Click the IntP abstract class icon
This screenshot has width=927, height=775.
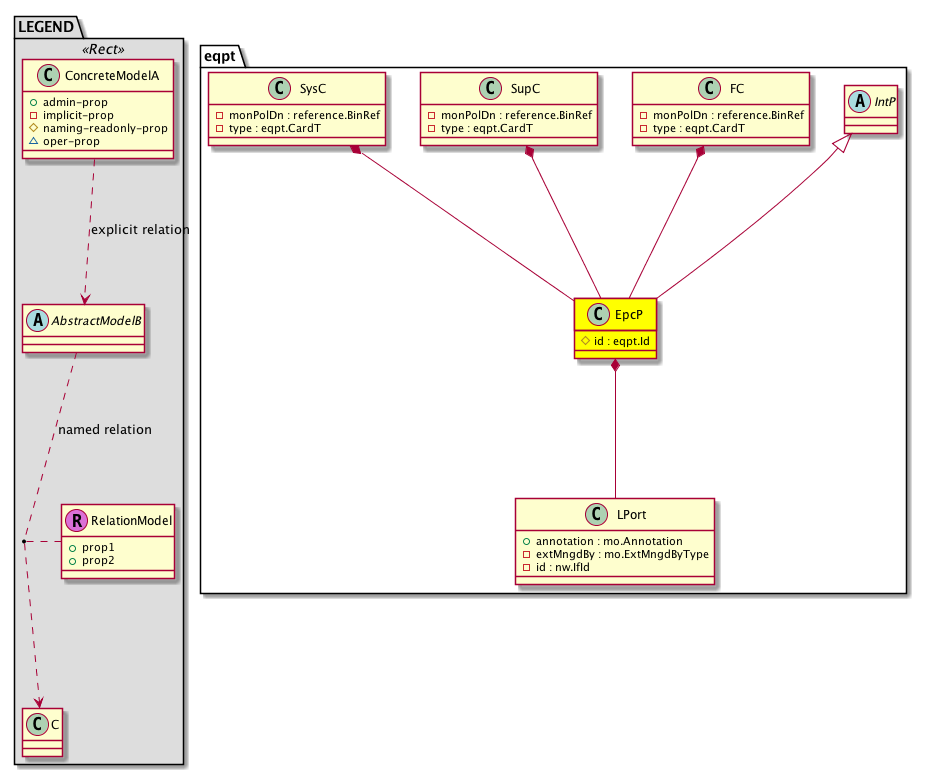856,100
